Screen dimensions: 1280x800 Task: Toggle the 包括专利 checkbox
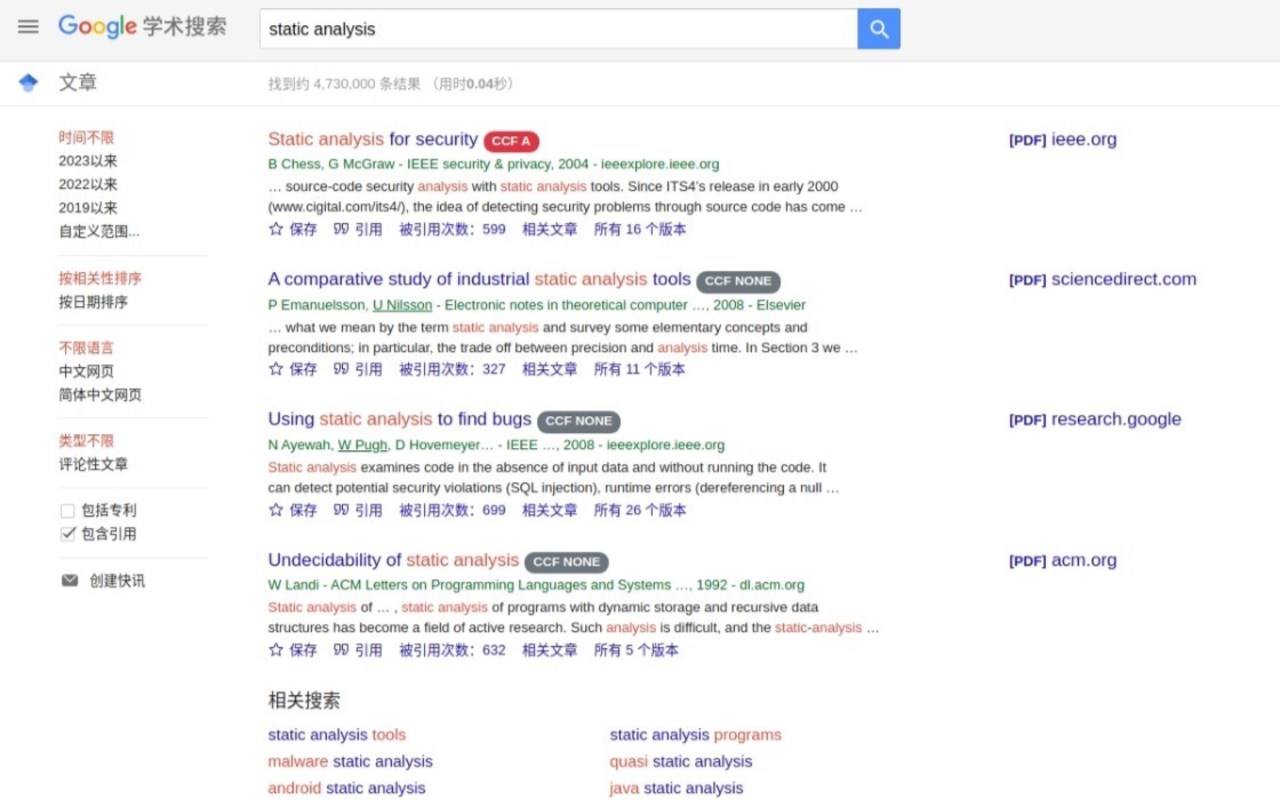click(x=68, y=511)
